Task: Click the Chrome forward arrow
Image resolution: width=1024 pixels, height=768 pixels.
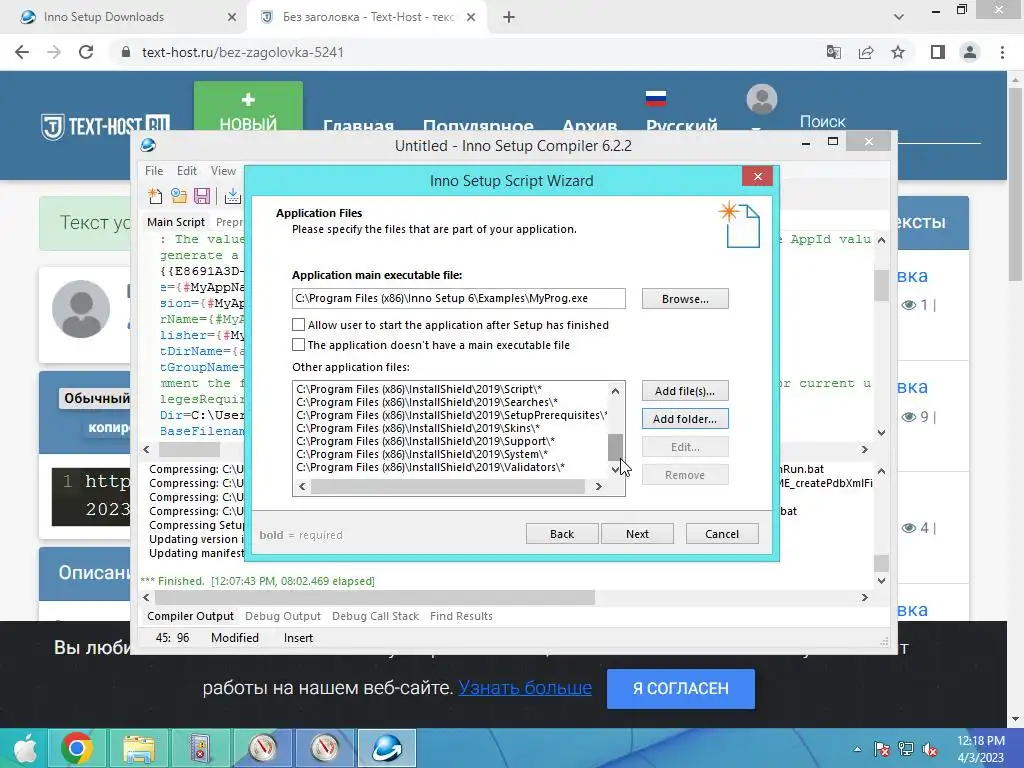Action: pos(54,52)
